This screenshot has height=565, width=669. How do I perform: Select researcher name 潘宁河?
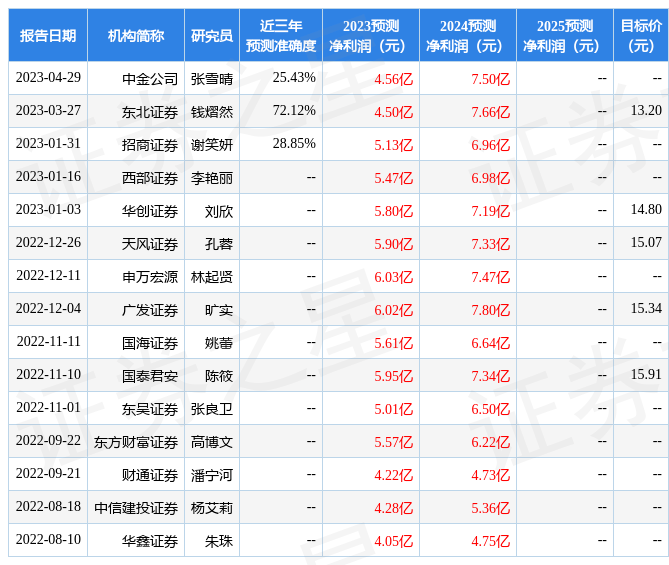[212, 475]
